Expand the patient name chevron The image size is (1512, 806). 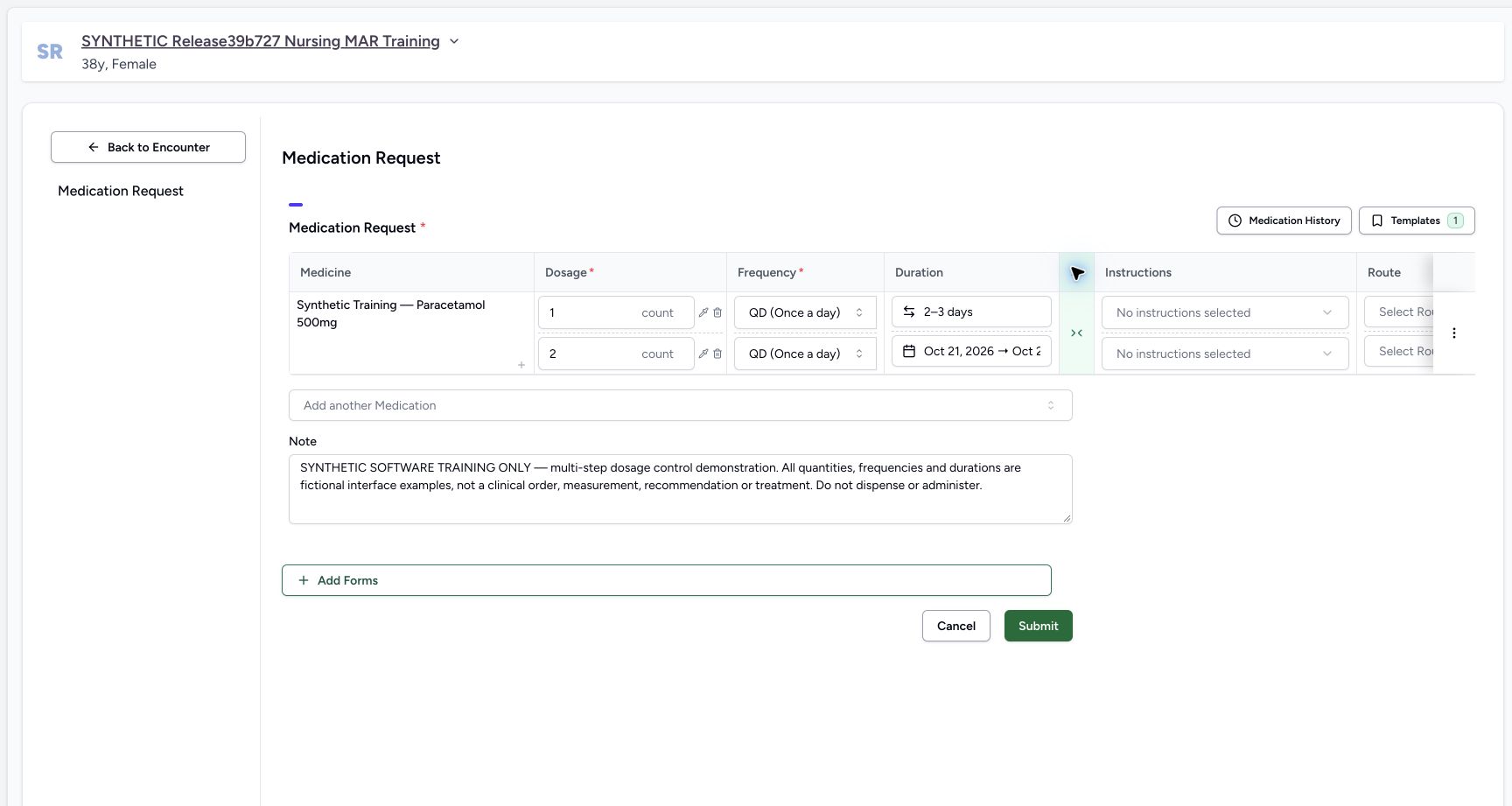[454, 41]
